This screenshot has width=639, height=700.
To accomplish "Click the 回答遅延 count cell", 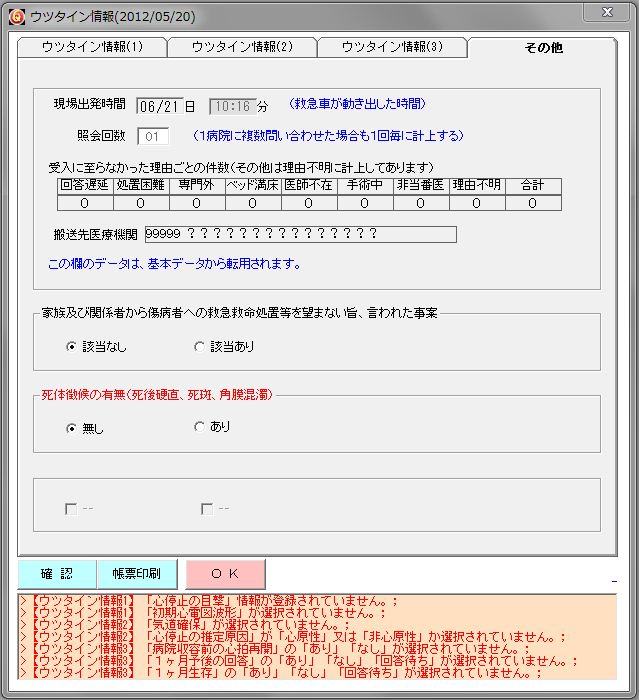I will click(84, 203).
